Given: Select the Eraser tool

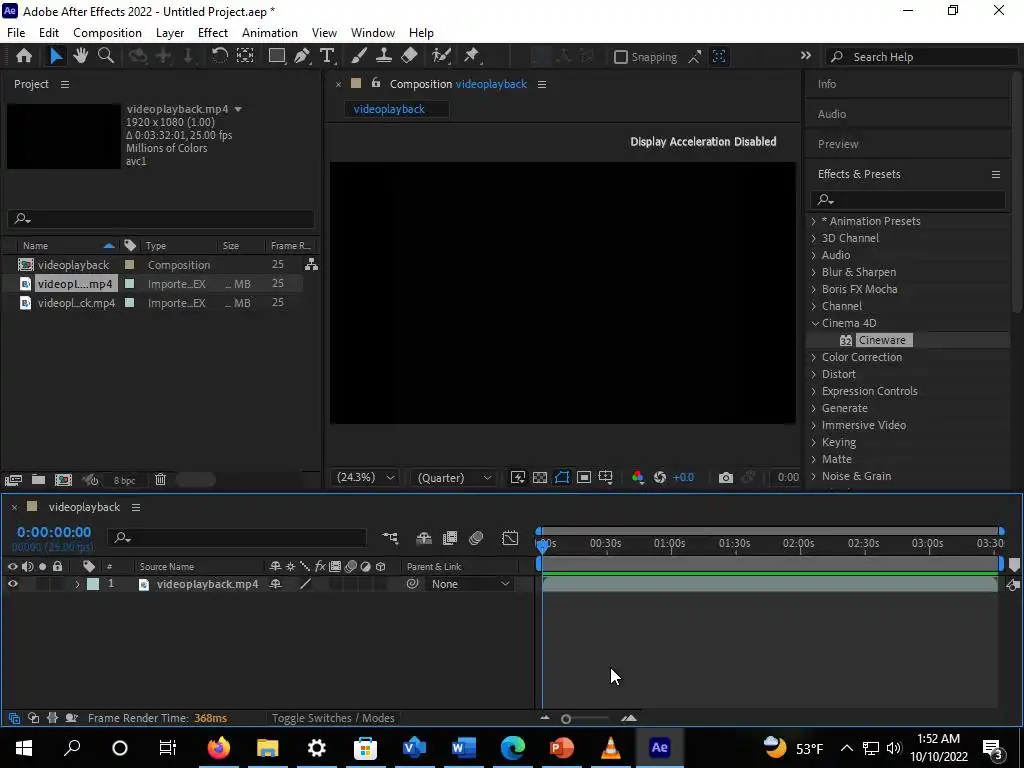Looking at the screenshot, I should point(409,56).
